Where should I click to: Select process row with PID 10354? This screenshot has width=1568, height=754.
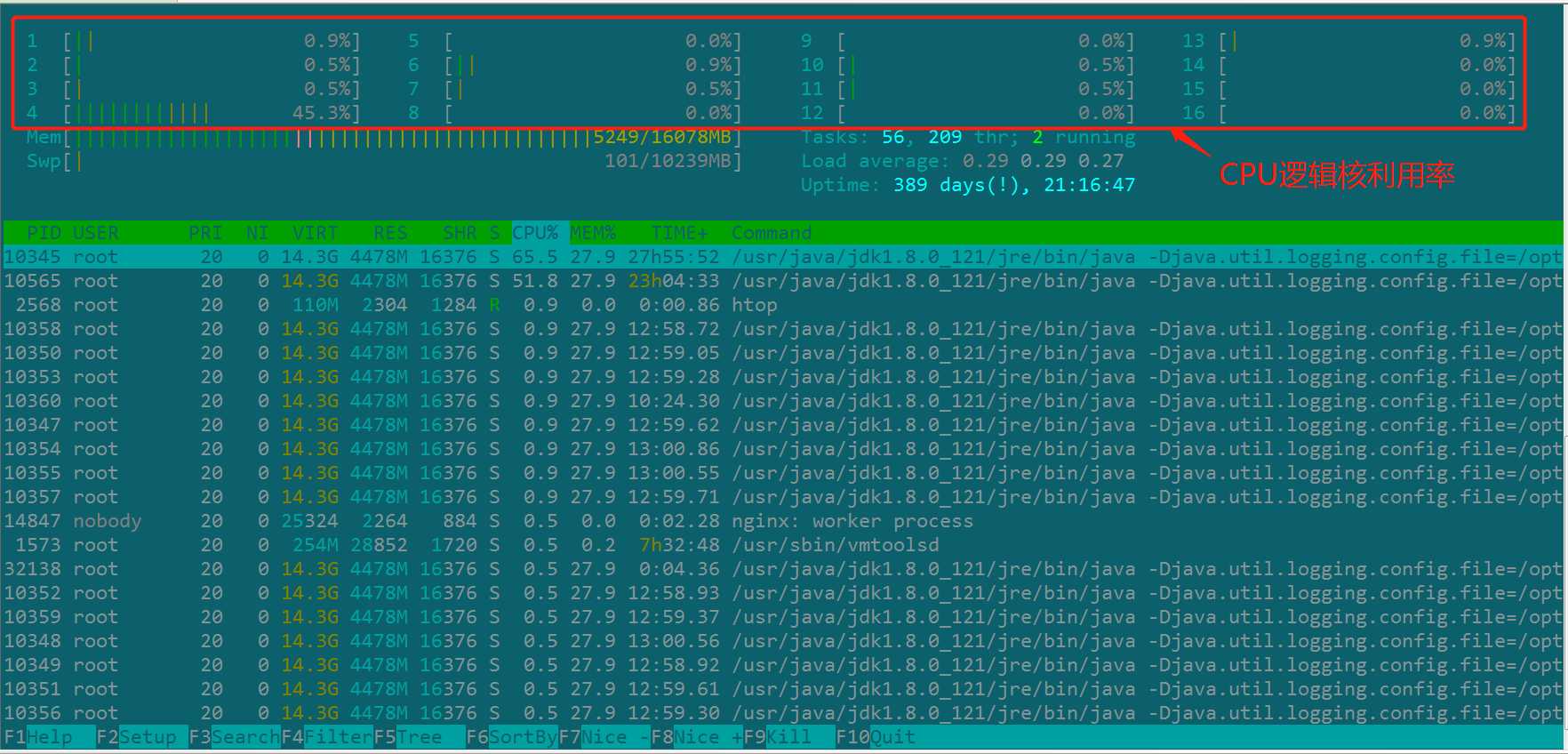click(x=783, y=449)
